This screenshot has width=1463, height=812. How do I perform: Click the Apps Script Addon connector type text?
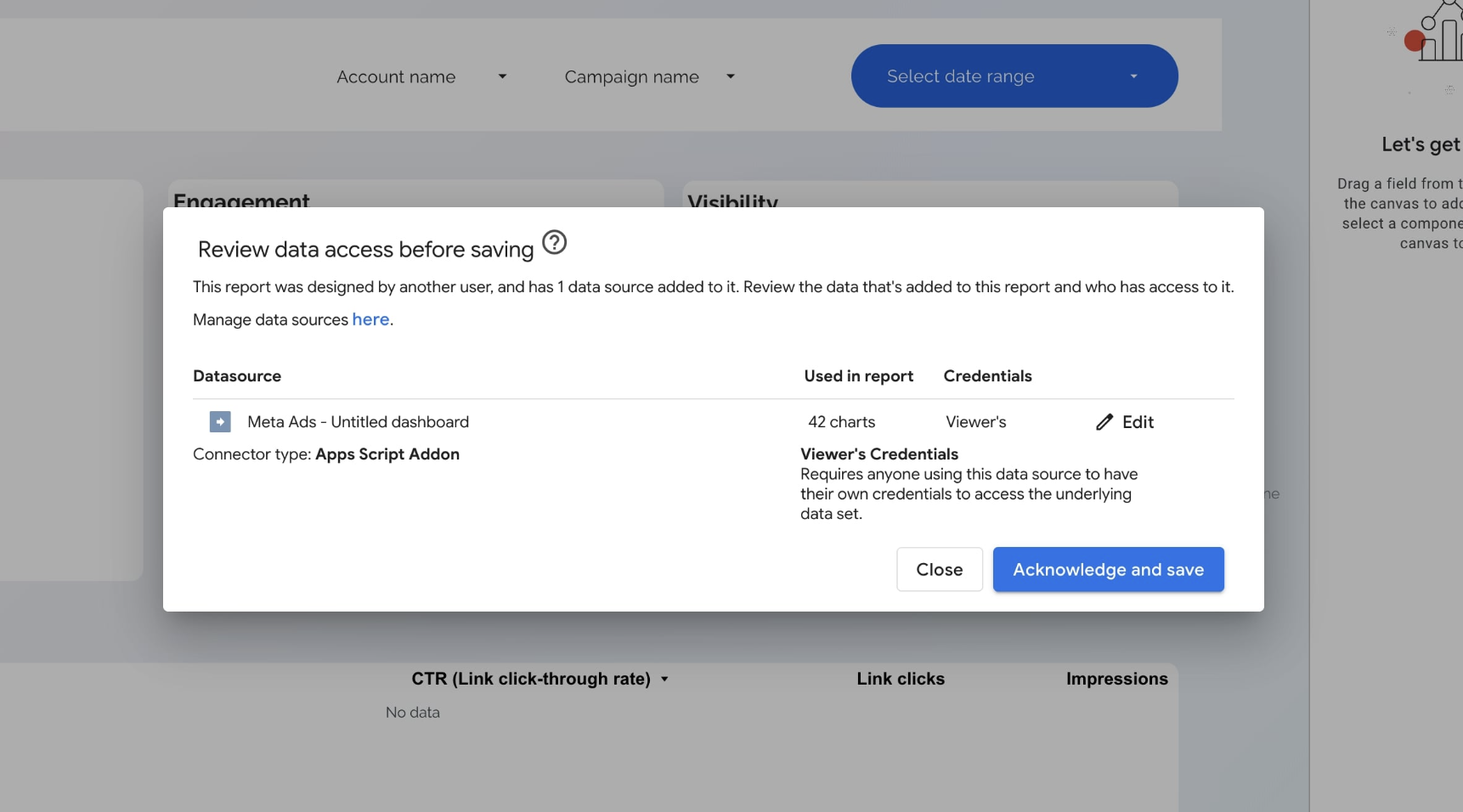387,454
